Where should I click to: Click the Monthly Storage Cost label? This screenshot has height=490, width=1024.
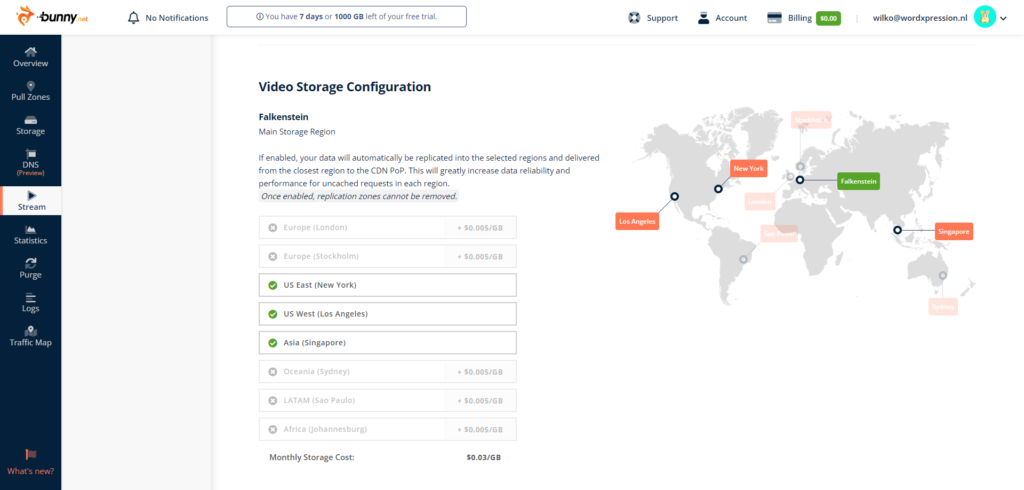coord(312,457)
